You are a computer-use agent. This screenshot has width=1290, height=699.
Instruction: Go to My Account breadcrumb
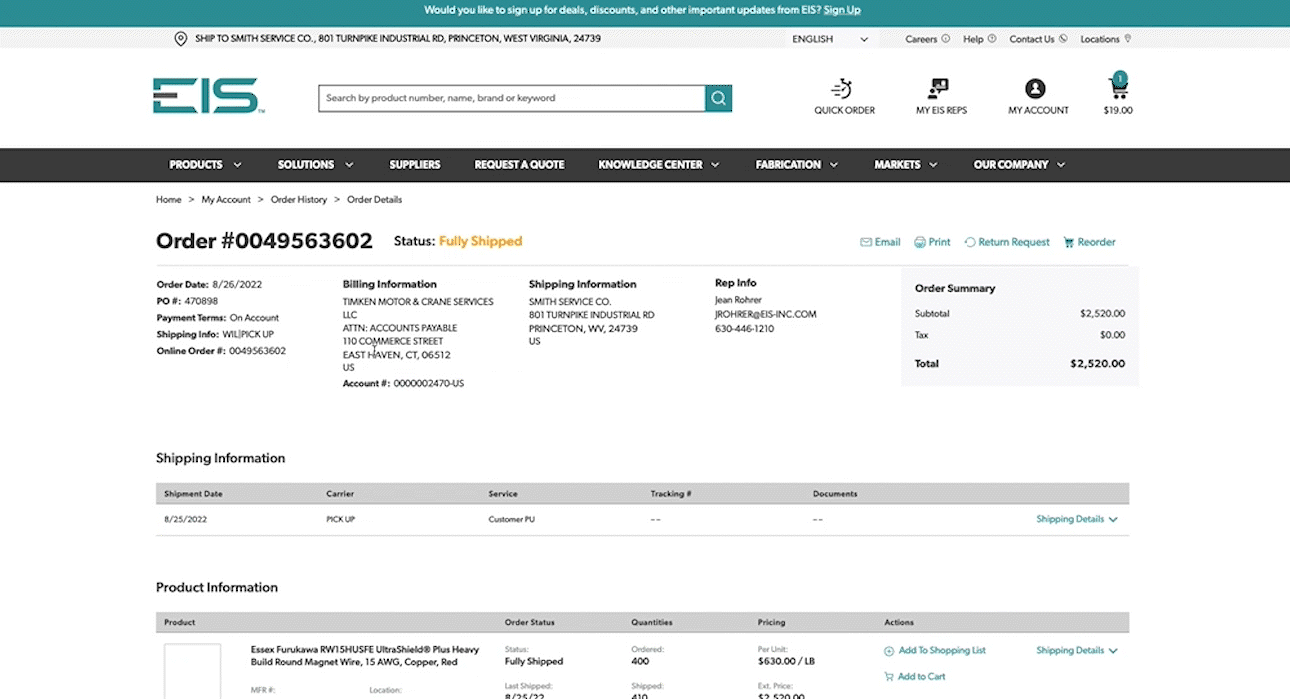pos(226,200)
